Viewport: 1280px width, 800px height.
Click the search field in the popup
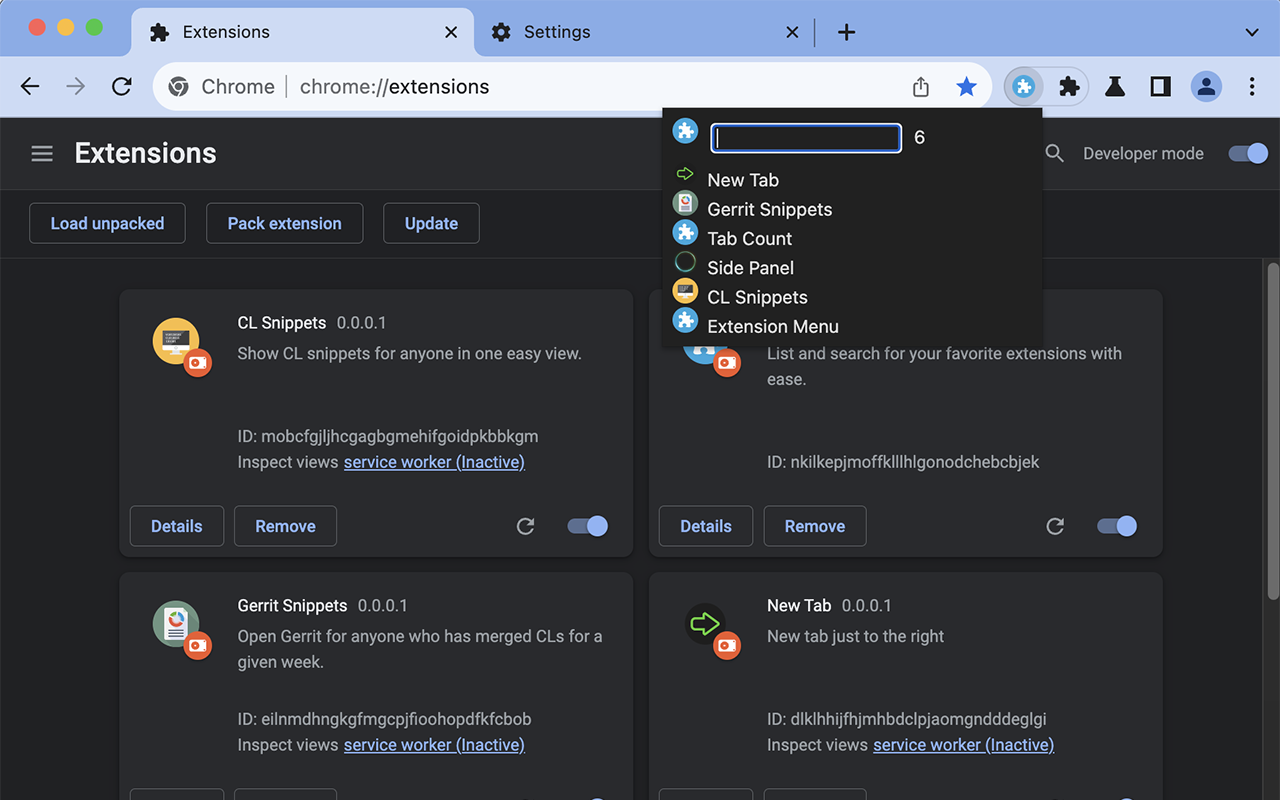(x=805, y=137)
